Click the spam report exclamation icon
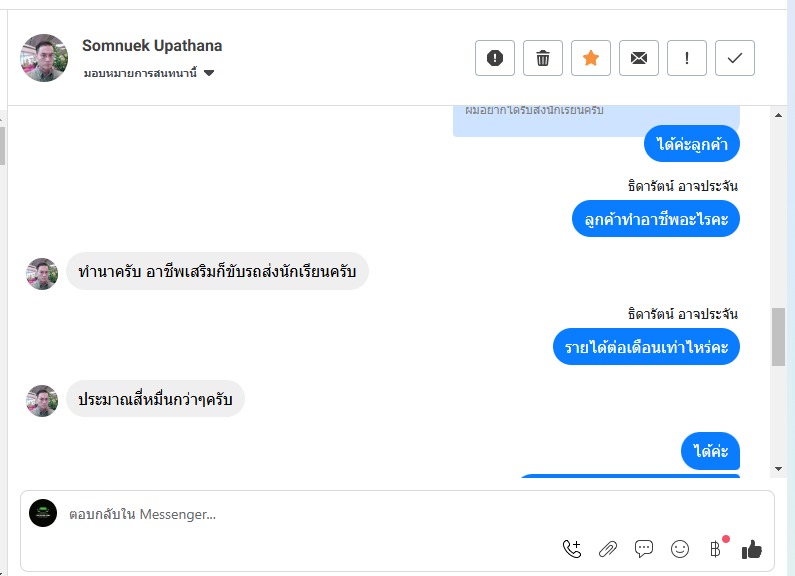795x576 pixels. pos(494,58)
